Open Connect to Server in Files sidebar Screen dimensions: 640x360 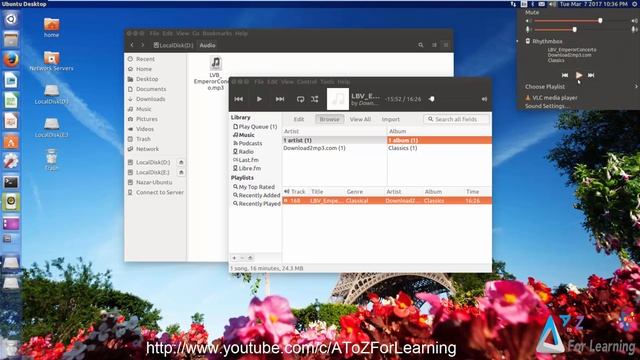[x=160, y=192]
